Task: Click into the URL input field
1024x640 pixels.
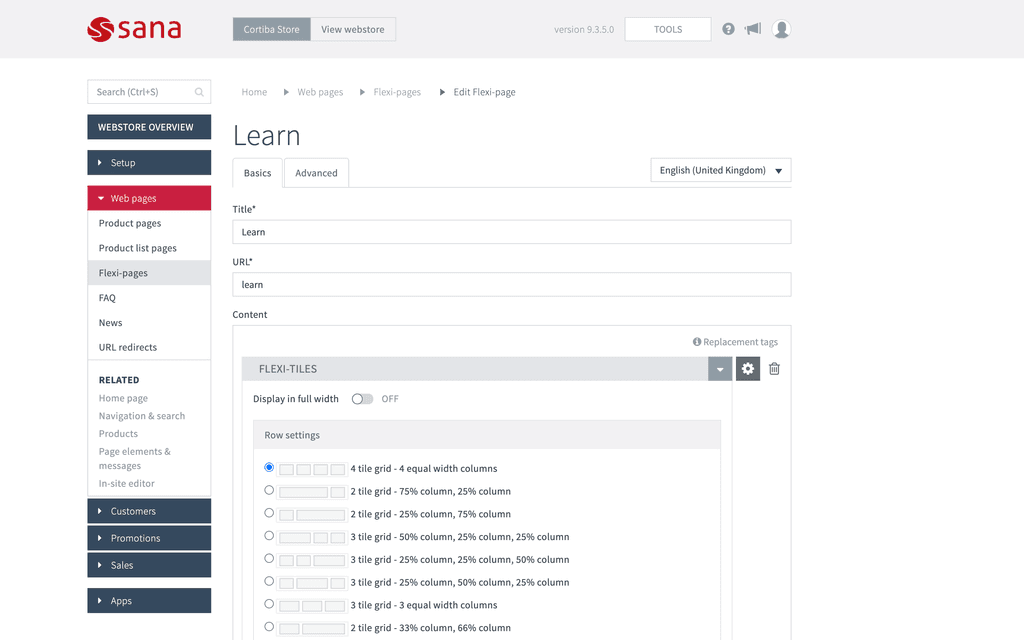Action: tap(512, 285)
